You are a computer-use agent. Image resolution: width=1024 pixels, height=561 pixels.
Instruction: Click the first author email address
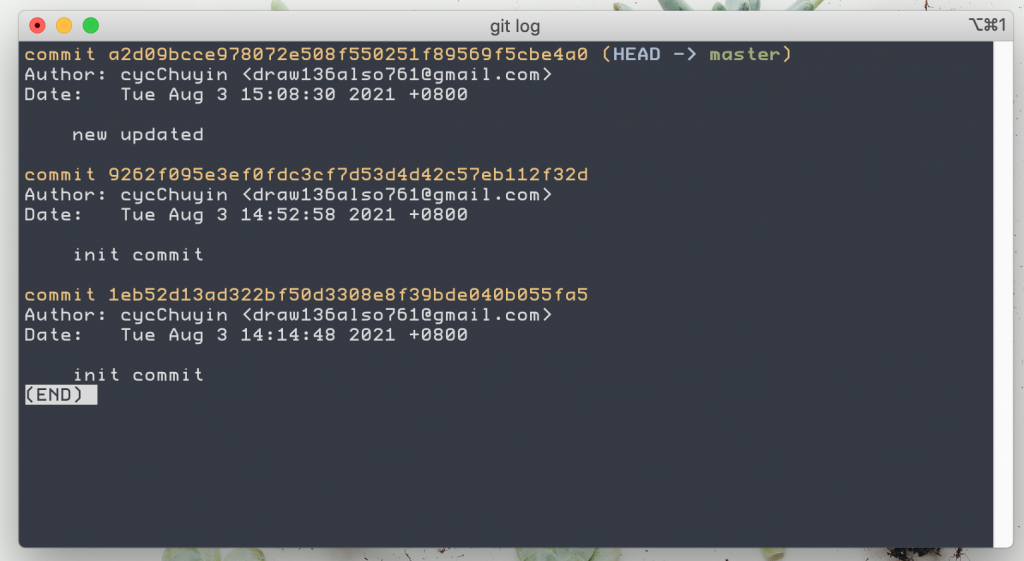397,74
